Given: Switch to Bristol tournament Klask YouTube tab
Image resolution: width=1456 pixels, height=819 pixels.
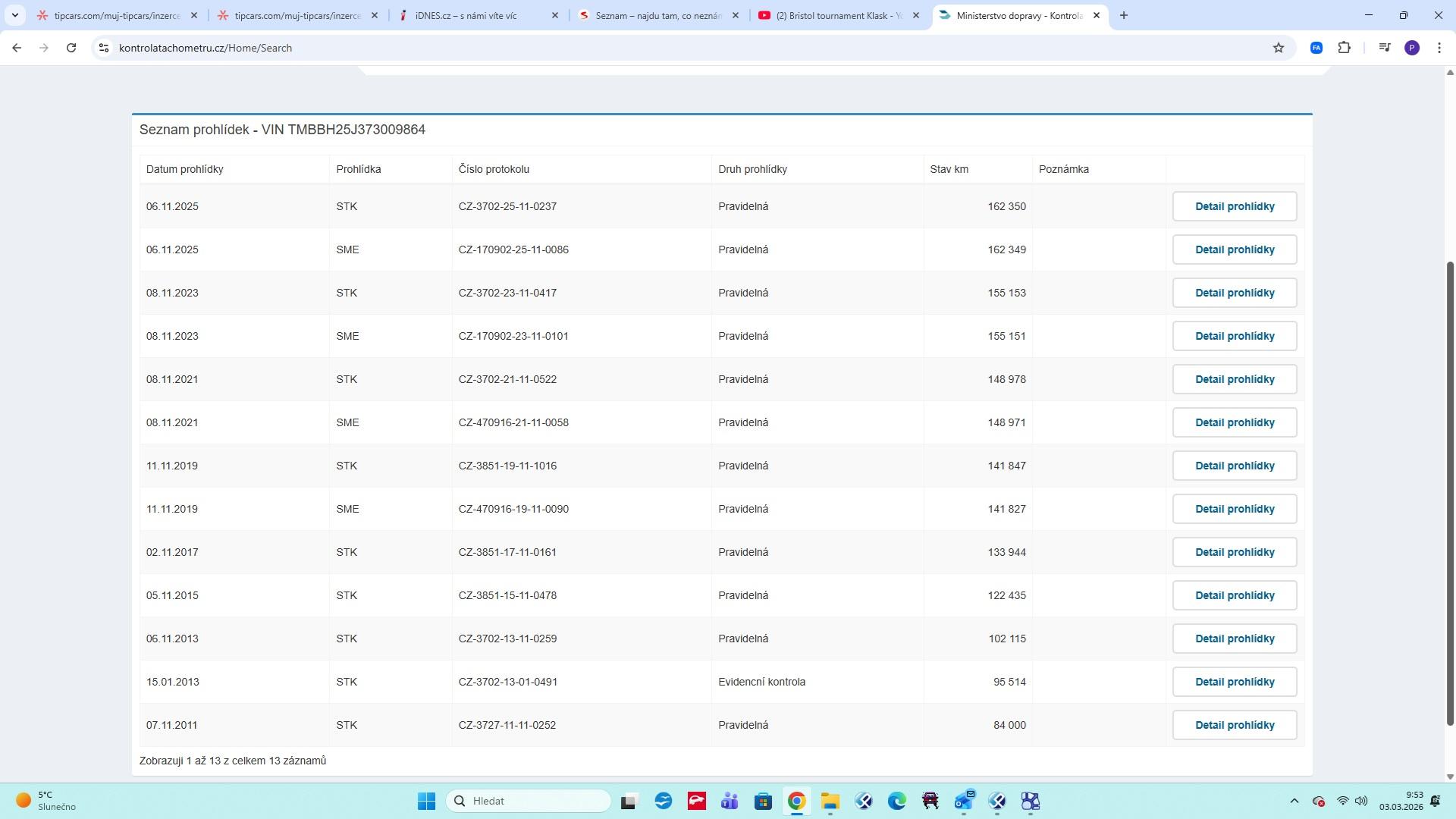Looking at the screenshot, I should [838, 15].
